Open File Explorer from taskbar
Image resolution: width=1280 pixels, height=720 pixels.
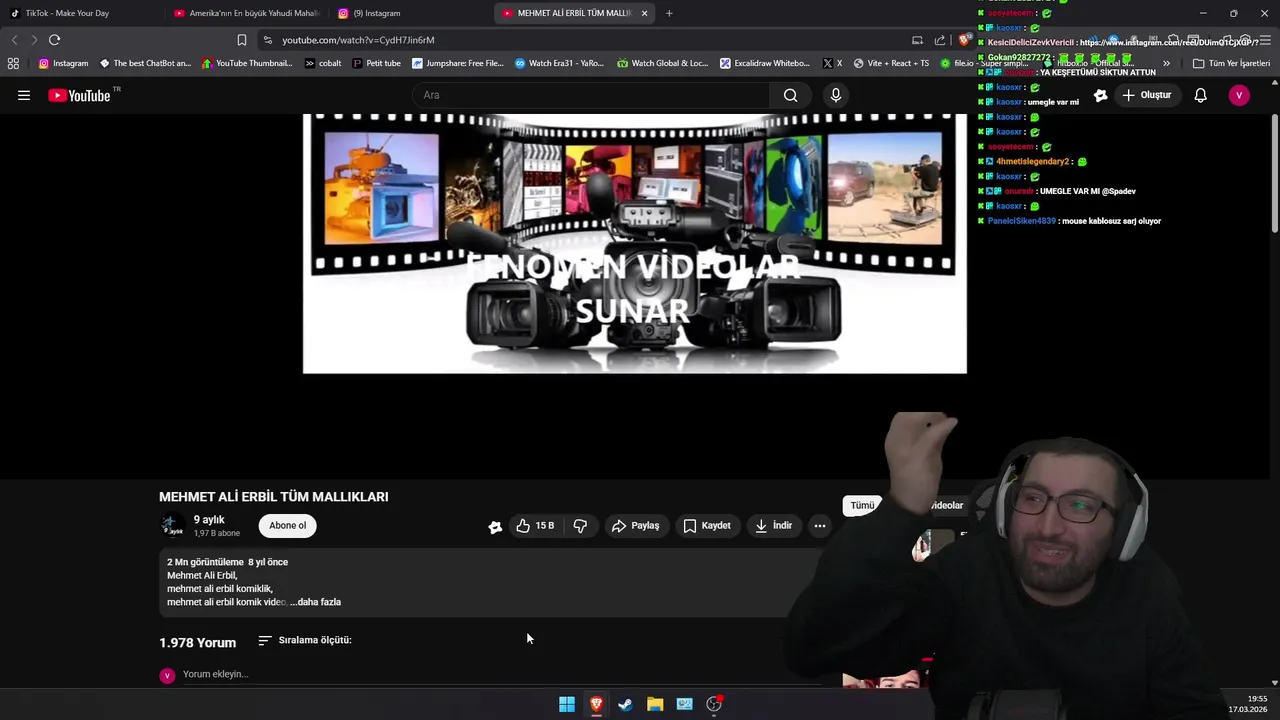pyautogui.click(x=655, y=704)
